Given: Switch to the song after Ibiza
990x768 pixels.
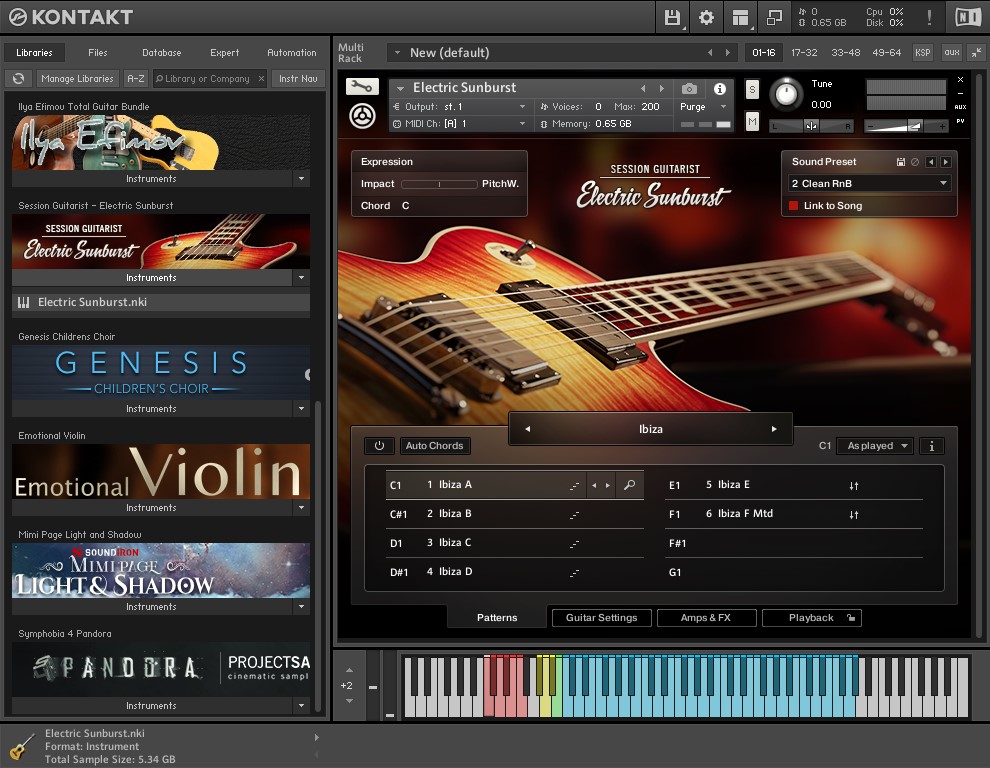Looking at the screenshot, I should point(774,429).
